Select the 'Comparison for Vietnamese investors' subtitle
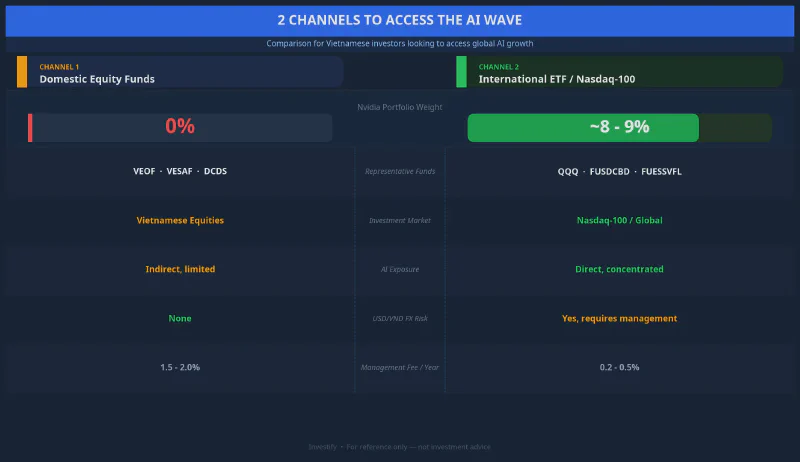 (399, 43)
